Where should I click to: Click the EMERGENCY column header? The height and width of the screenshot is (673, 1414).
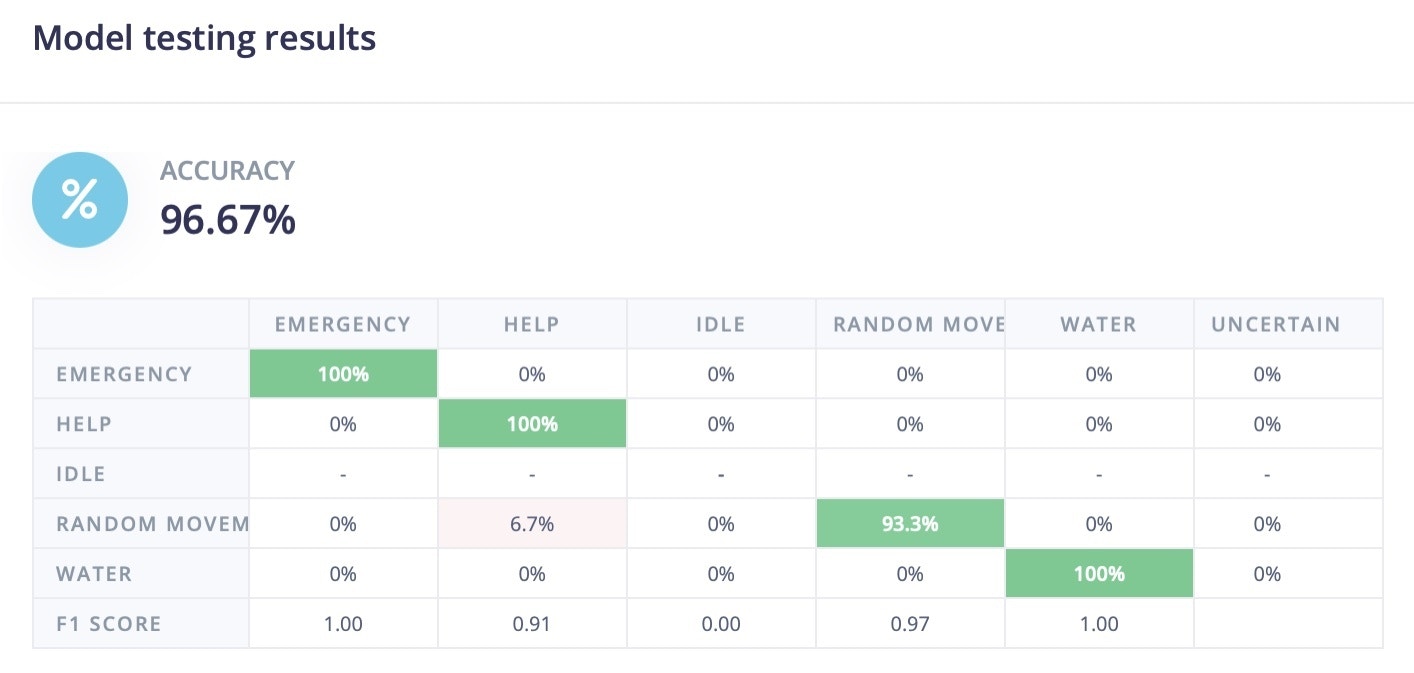point(343,324)
